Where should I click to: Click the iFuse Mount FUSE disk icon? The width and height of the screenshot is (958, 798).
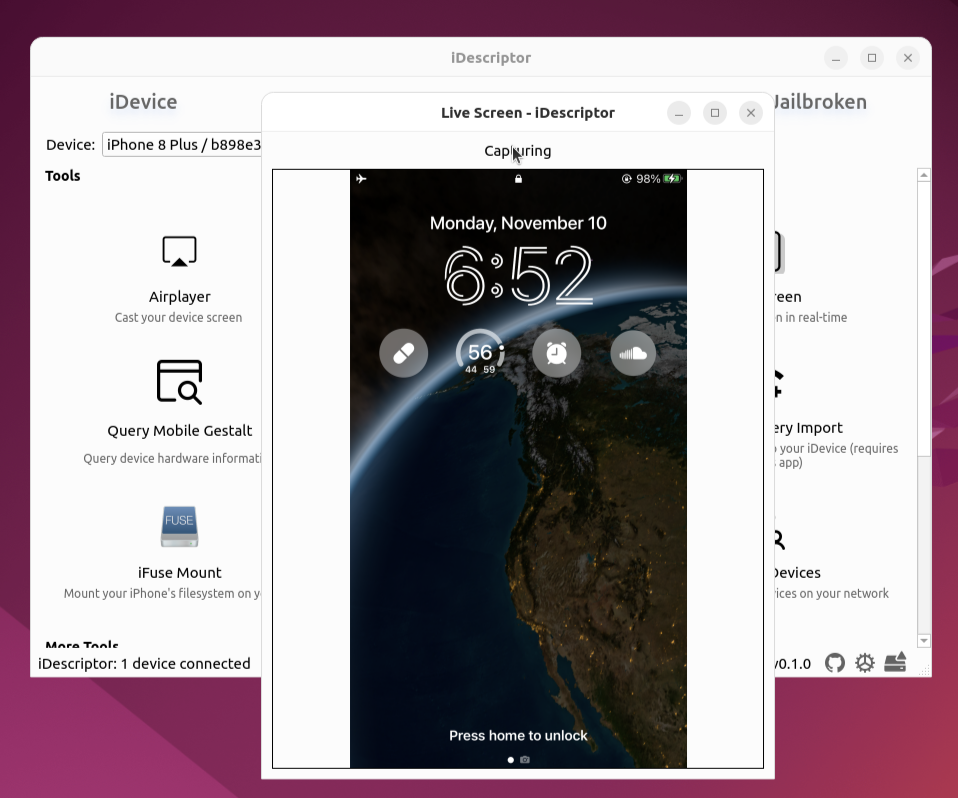(179, 527)
